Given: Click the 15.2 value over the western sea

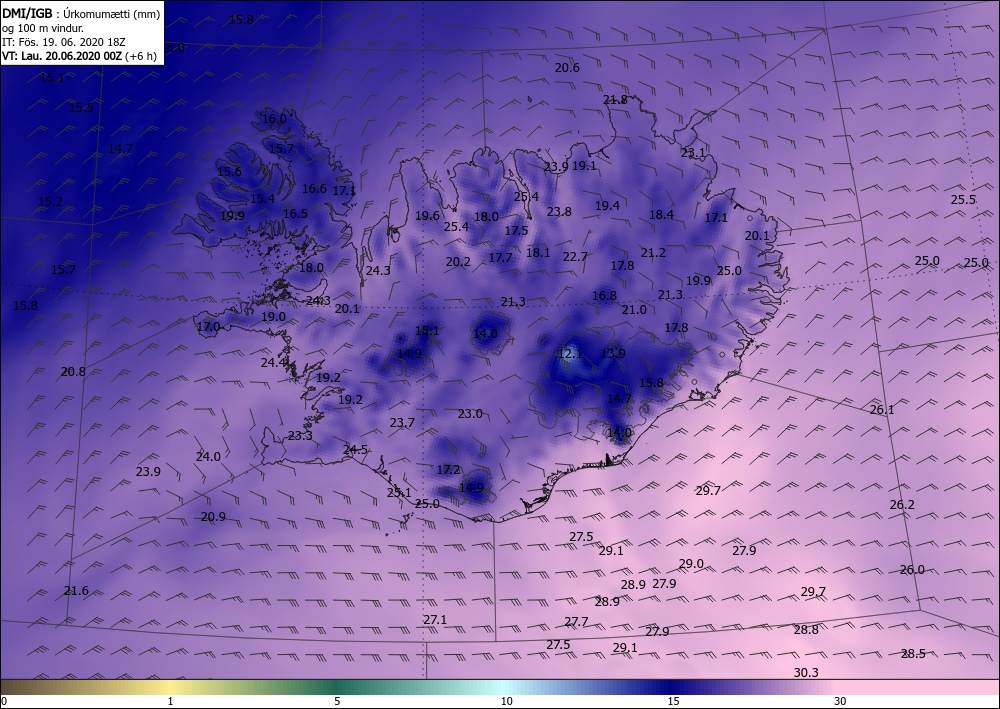Looking at the screenshot, I should point(50,201).
